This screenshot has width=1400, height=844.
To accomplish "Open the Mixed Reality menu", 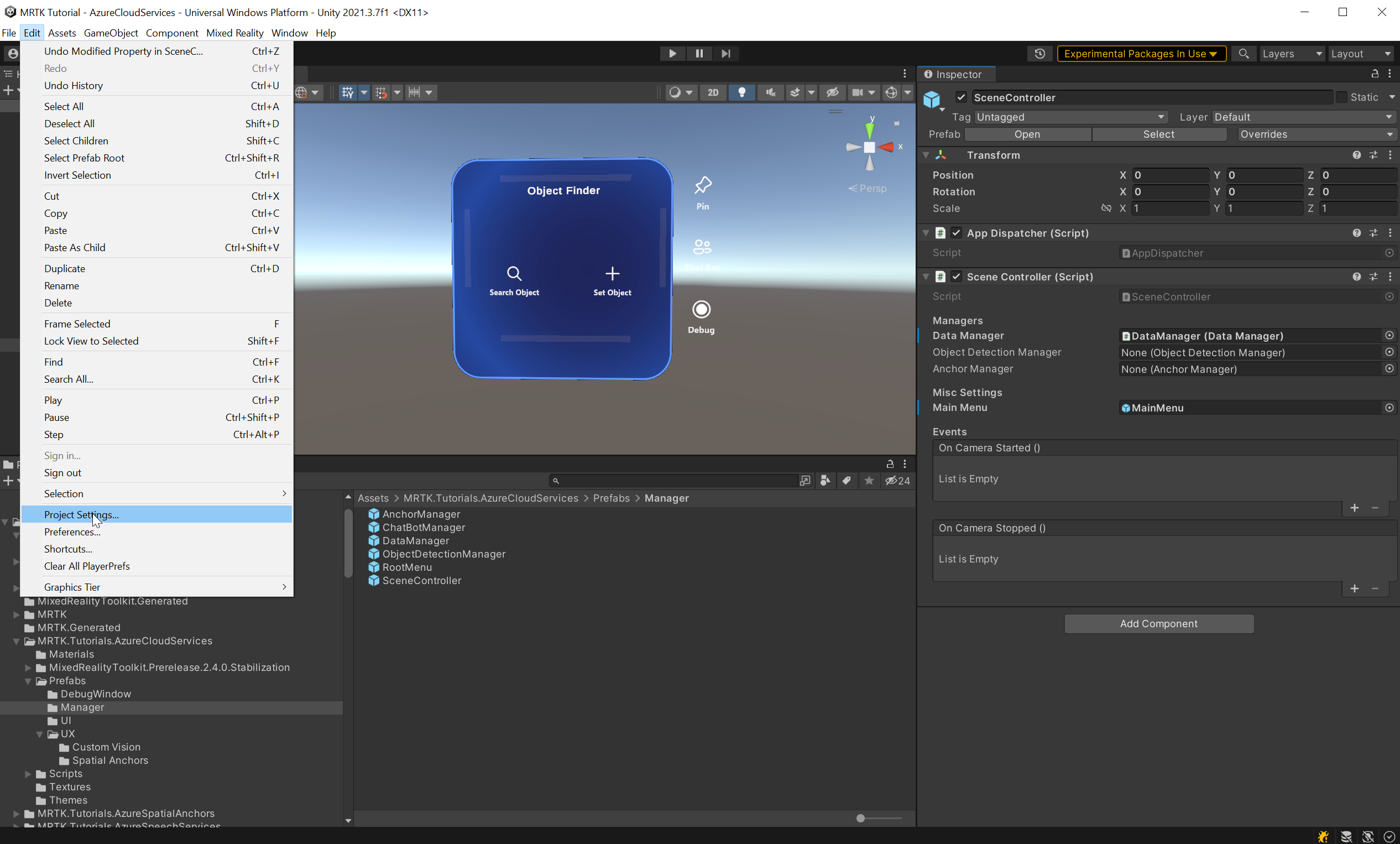I will pyautogui.click(x=234, y=33).
